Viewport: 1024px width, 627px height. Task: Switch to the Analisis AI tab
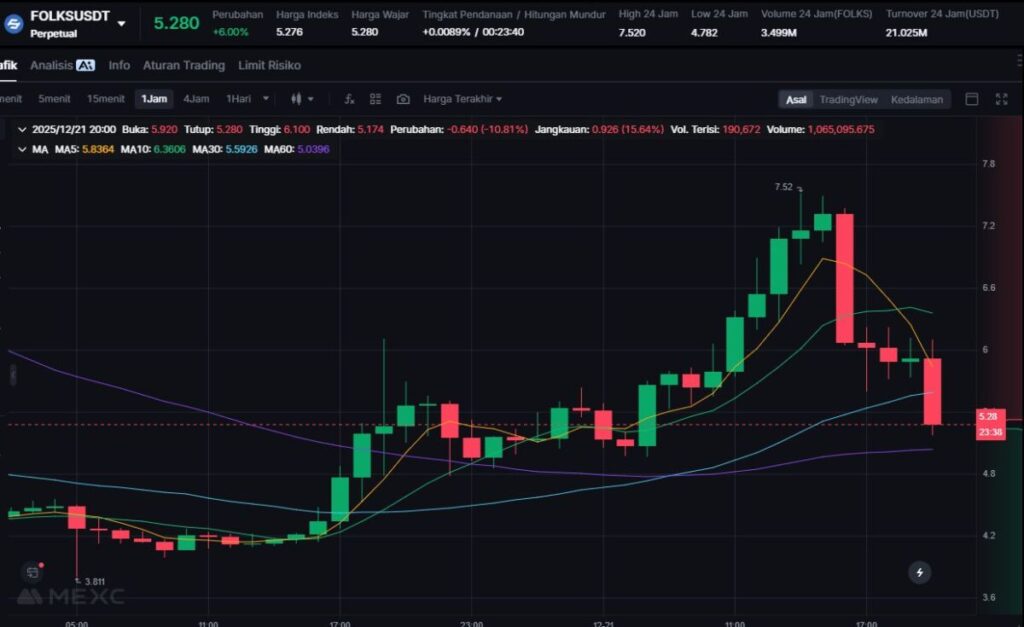pos(62,65)
